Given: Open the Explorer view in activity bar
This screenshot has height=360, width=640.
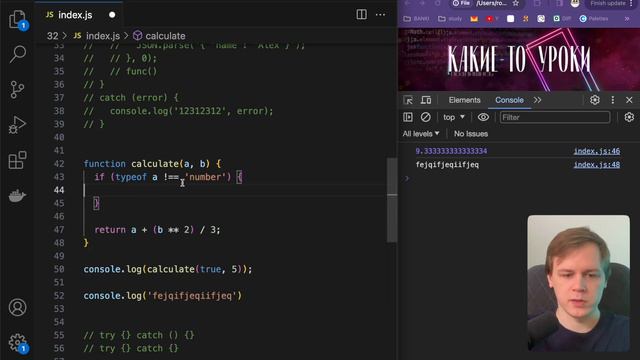Looking at the screenshot, I should 18,19.
